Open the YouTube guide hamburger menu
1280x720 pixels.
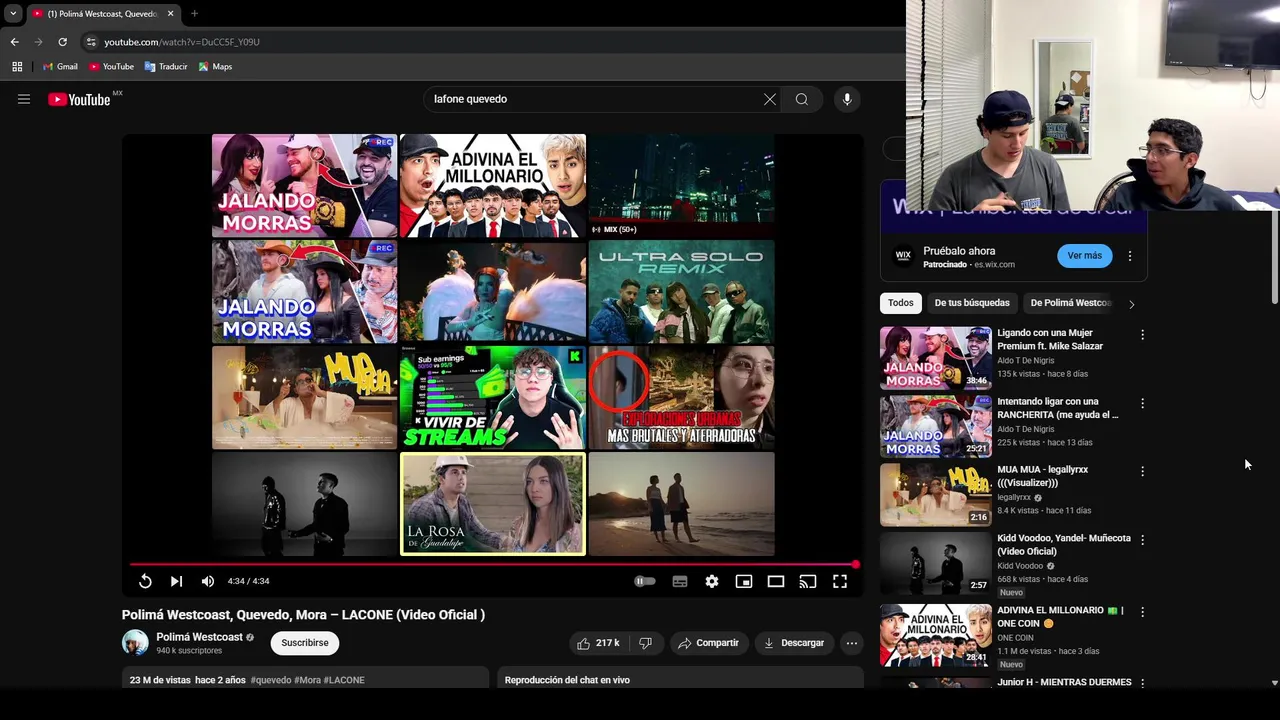tap(24, 99)
